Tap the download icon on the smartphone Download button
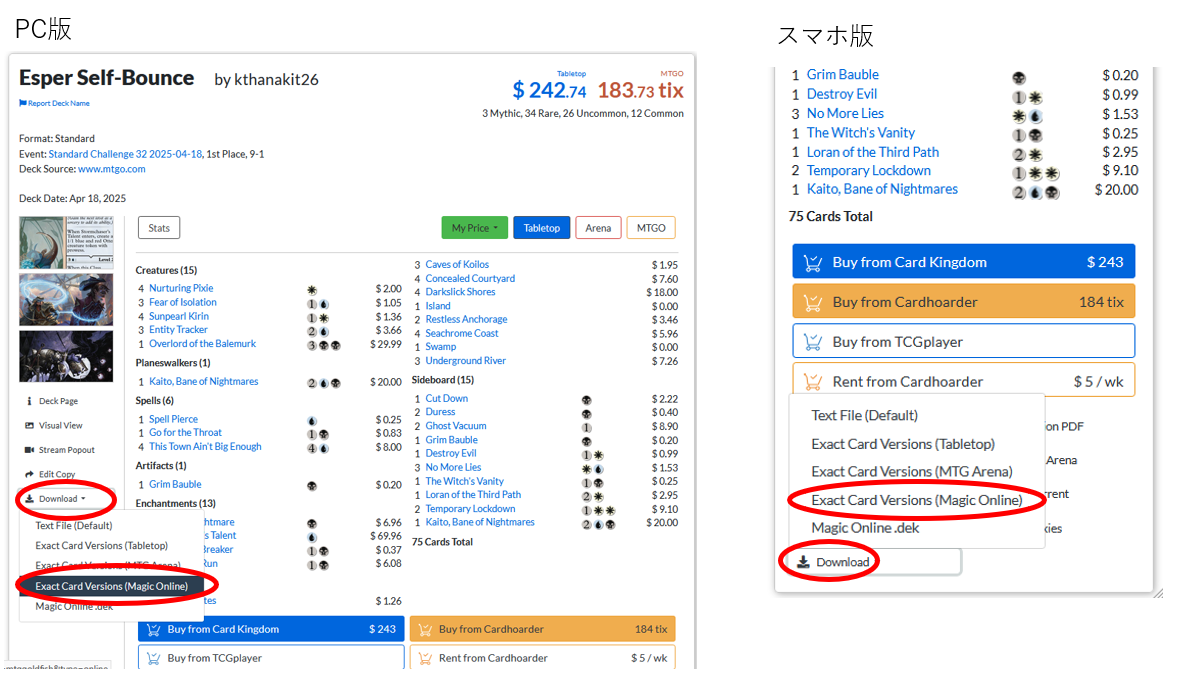The image size is (1178, 680). pyautogui.click(x=803, y=562)
